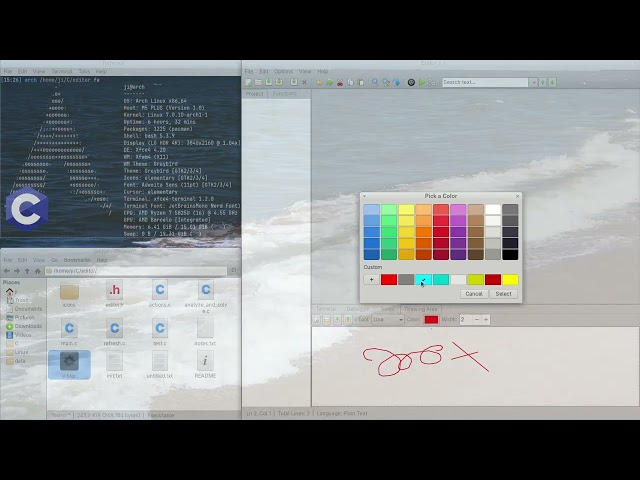Select the init.txt file
This screenshot has width=640, height=480.
point(114,365)
